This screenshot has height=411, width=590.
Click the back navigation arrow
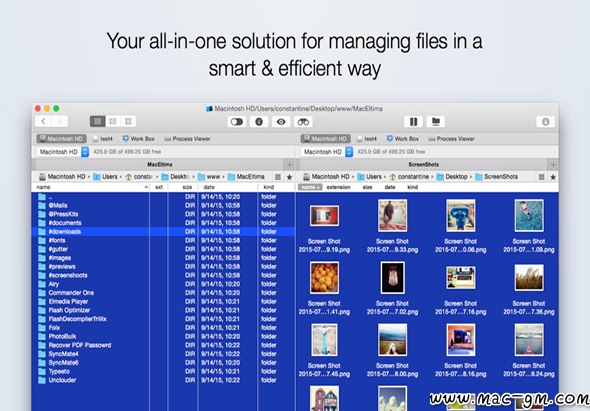44,121
